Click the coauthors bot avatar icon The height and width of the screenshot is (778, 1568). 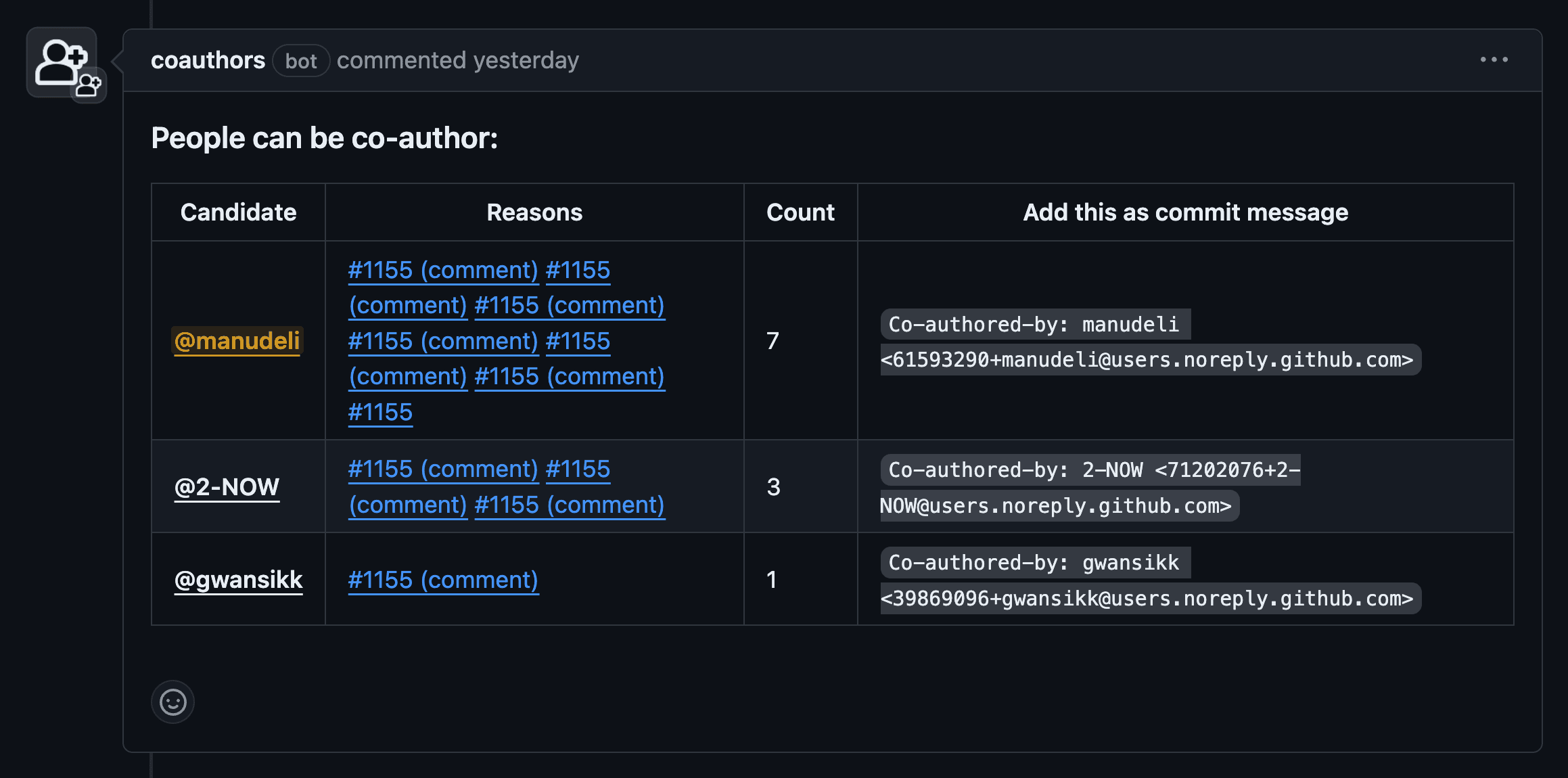click(62, 63)
